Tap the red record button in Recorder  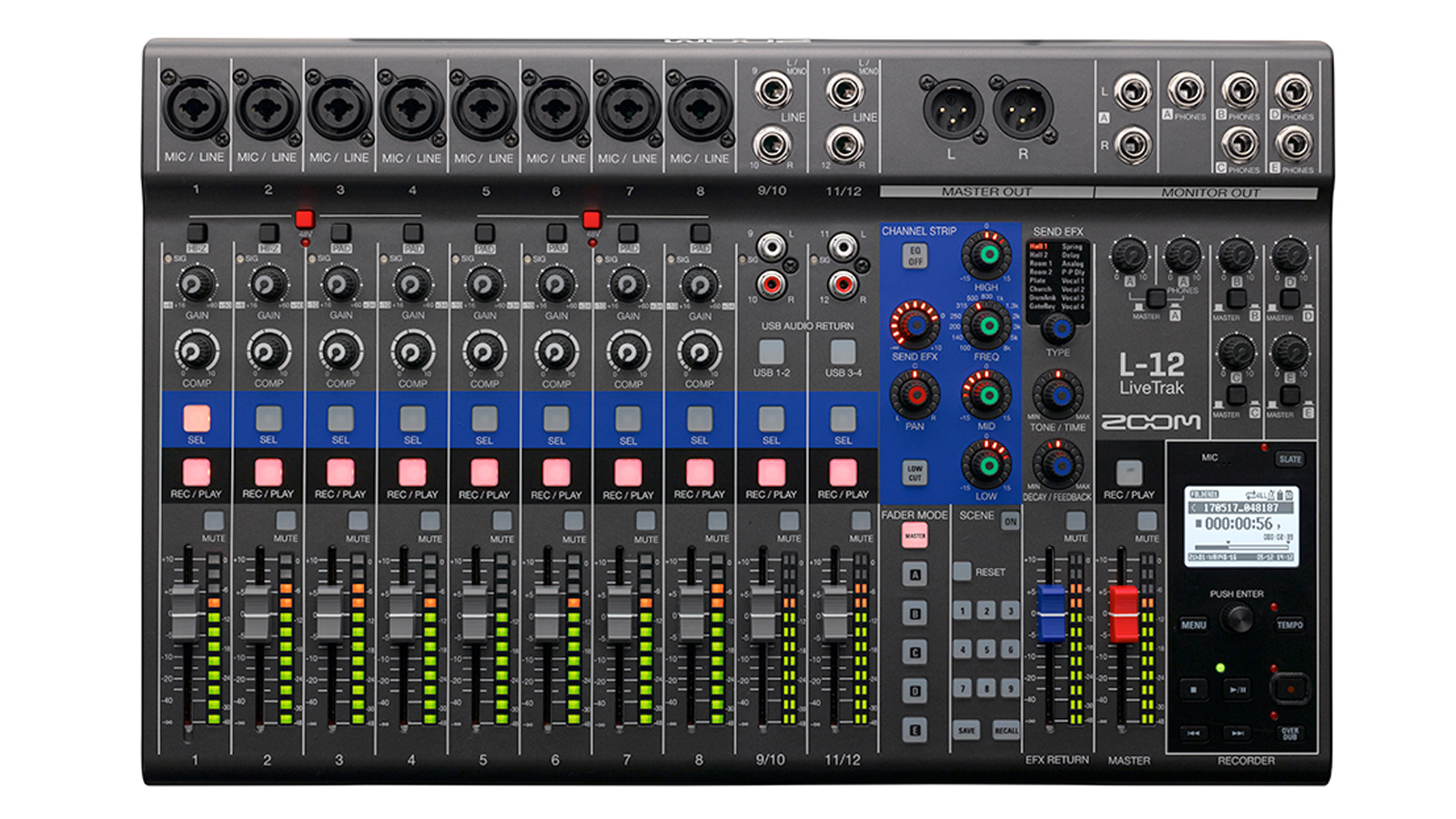[1289, 689]
